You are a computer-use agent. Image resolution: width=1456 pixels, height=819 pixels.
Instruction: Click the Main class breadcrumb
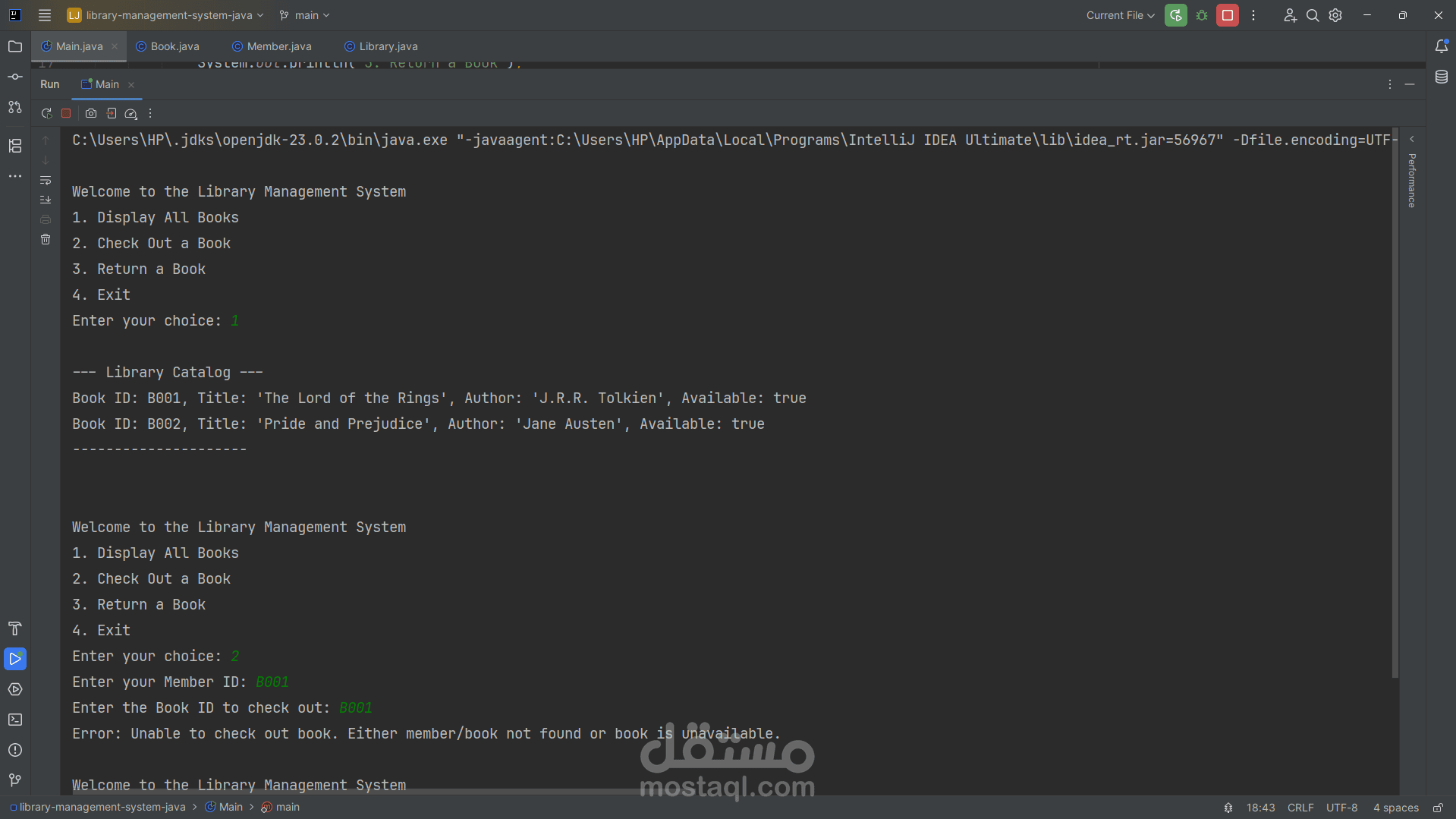pos(224,807)
